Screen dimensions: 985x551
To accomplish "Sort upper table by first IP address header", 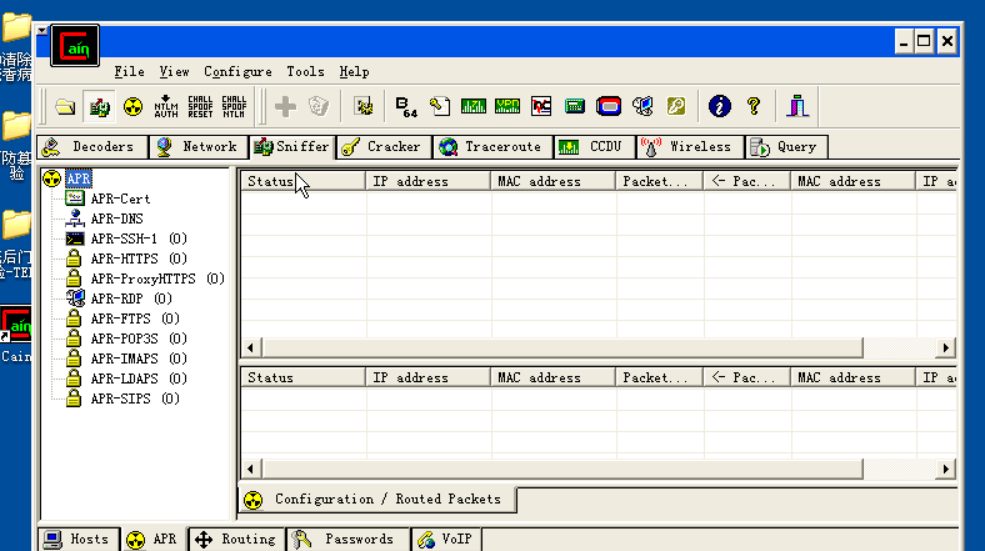I will pos(428,182).
